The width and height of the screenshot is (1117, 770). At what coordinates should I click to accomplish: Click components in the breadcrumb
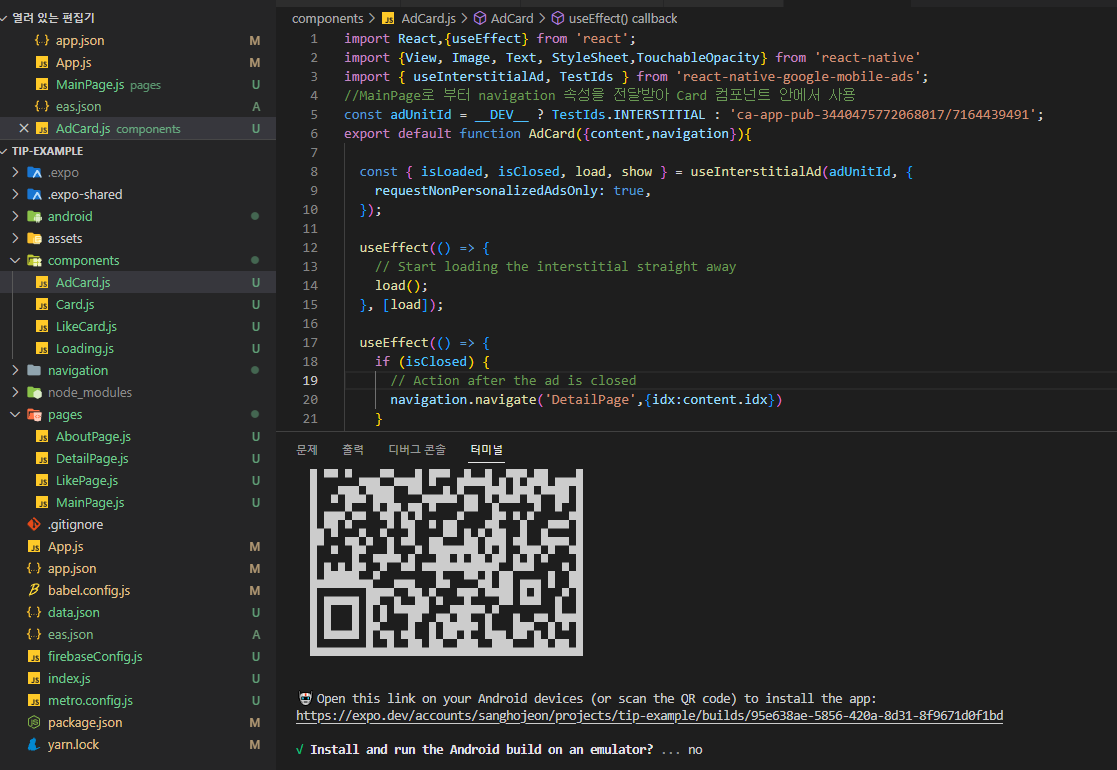328,19
